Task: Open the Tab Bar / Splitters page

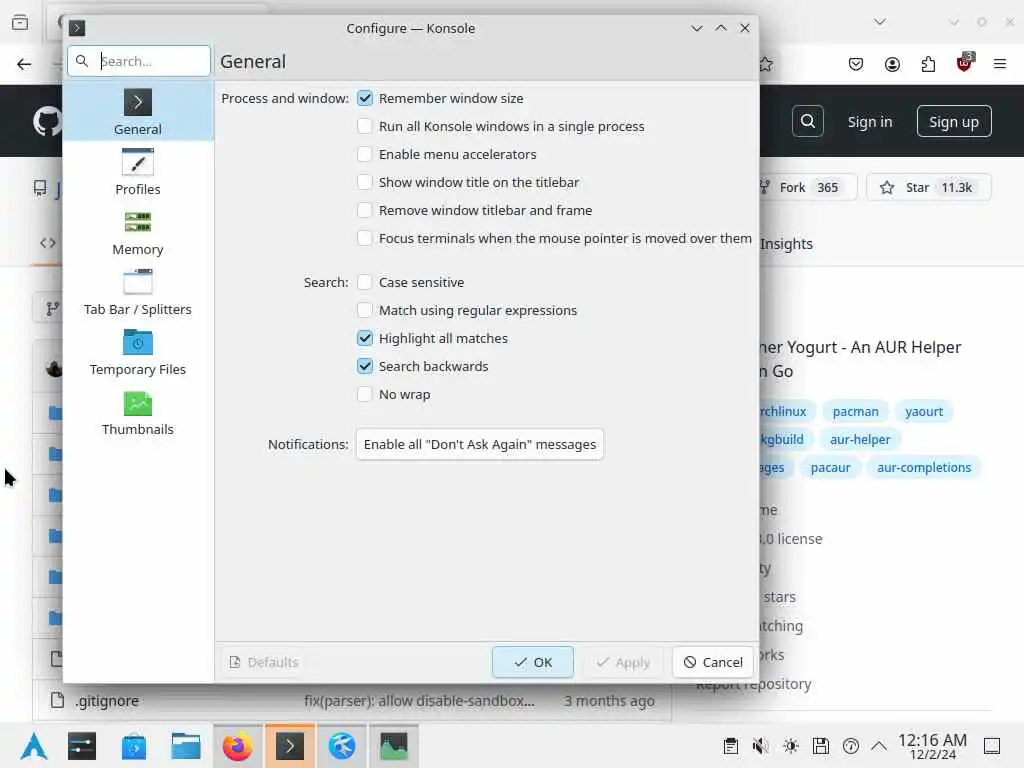Action: click(x=138, y=292)
